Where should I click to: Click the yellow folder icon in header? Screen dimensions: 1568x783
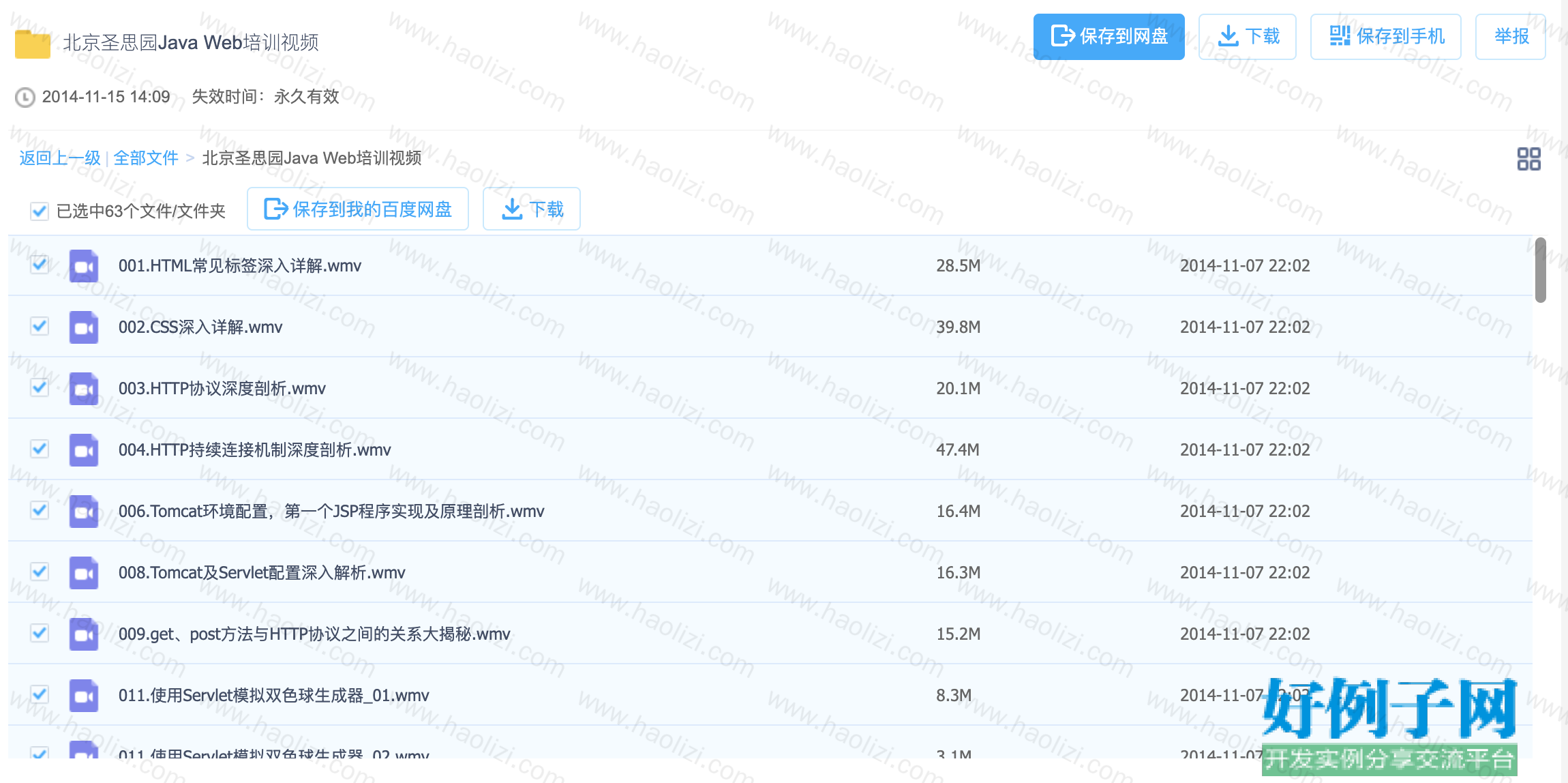[33, 44]
